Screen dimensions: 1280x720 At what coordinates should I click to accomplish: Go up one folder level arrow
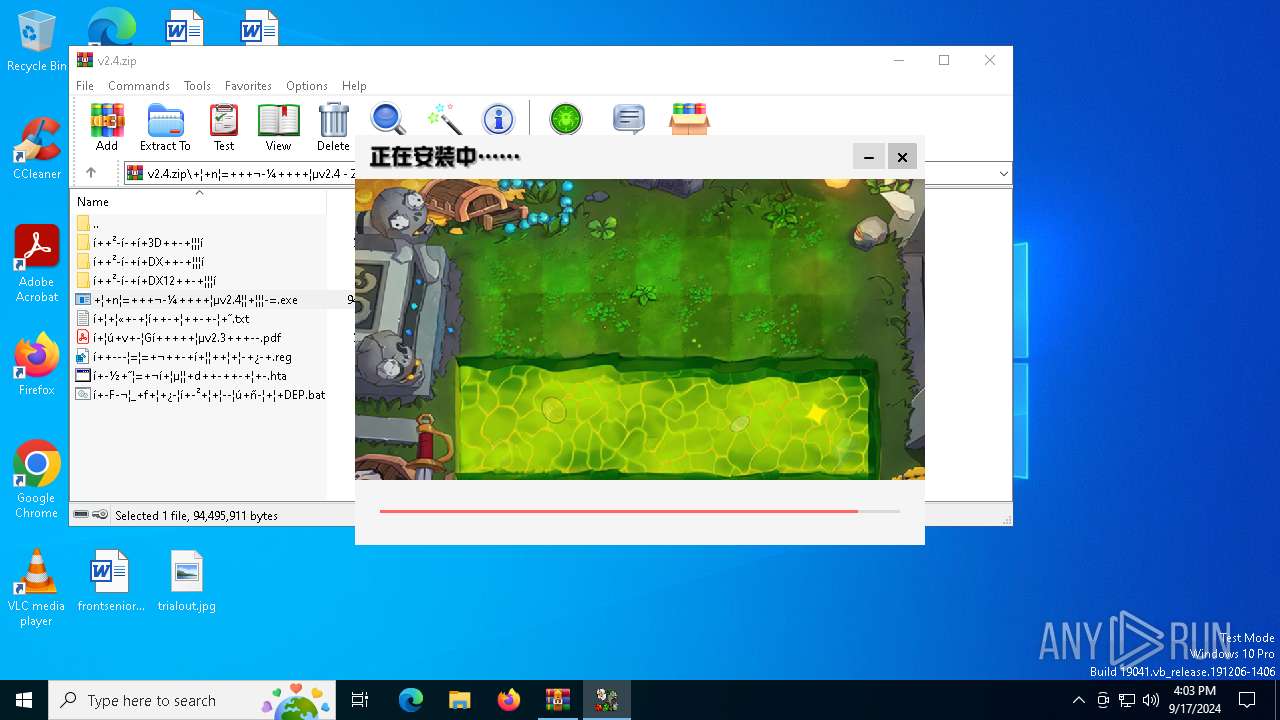[91, 173]
